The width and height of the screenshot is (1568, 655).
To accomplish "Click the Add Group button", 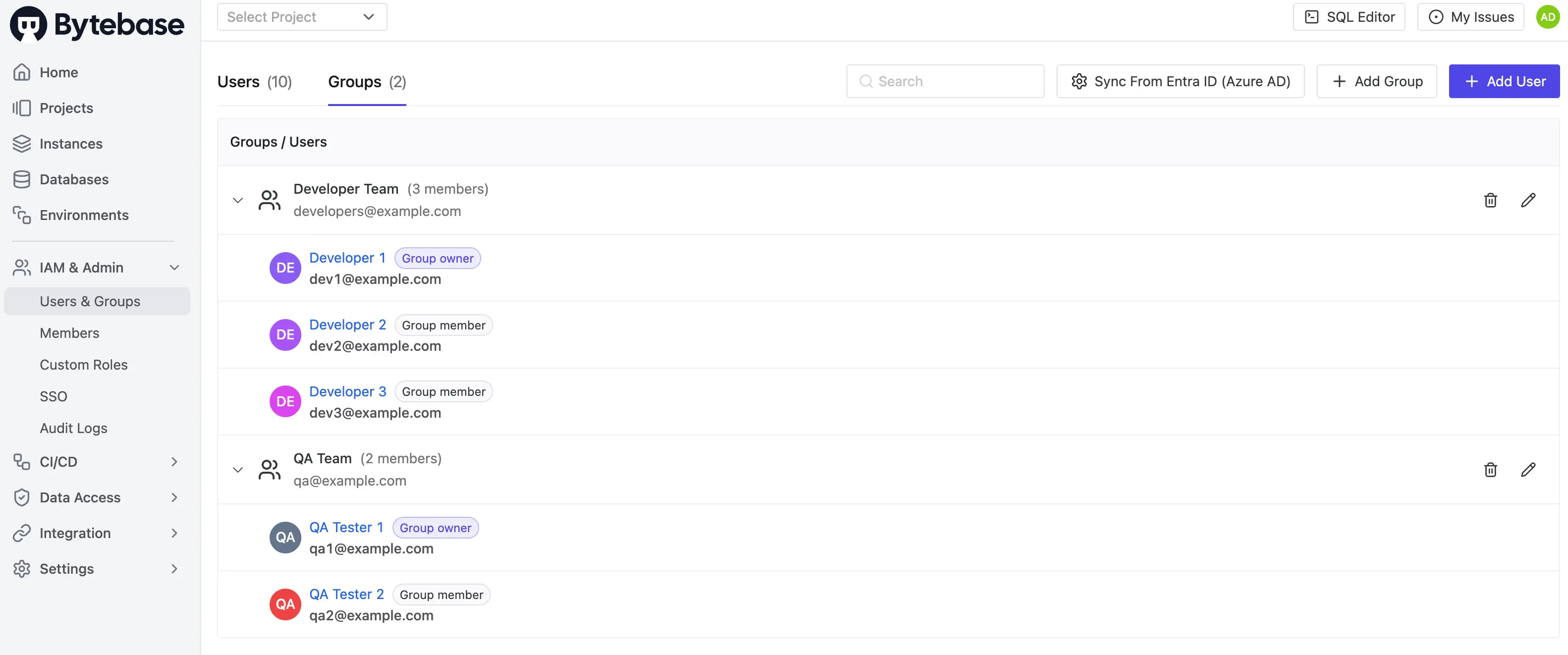I will (1376, 81).
